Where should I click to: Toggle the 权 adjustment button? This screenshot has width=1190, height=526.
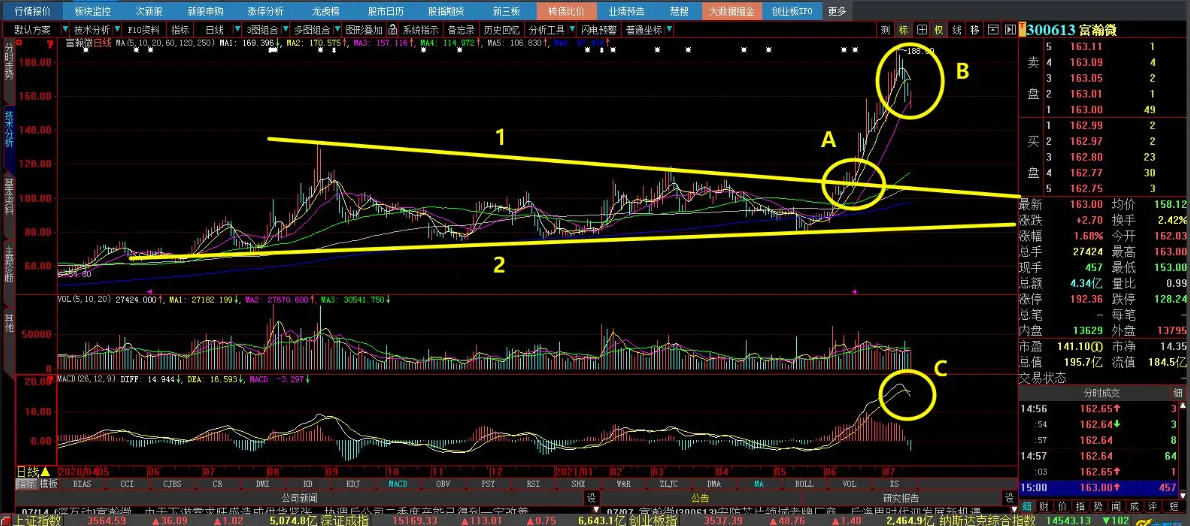pos(939,30)
